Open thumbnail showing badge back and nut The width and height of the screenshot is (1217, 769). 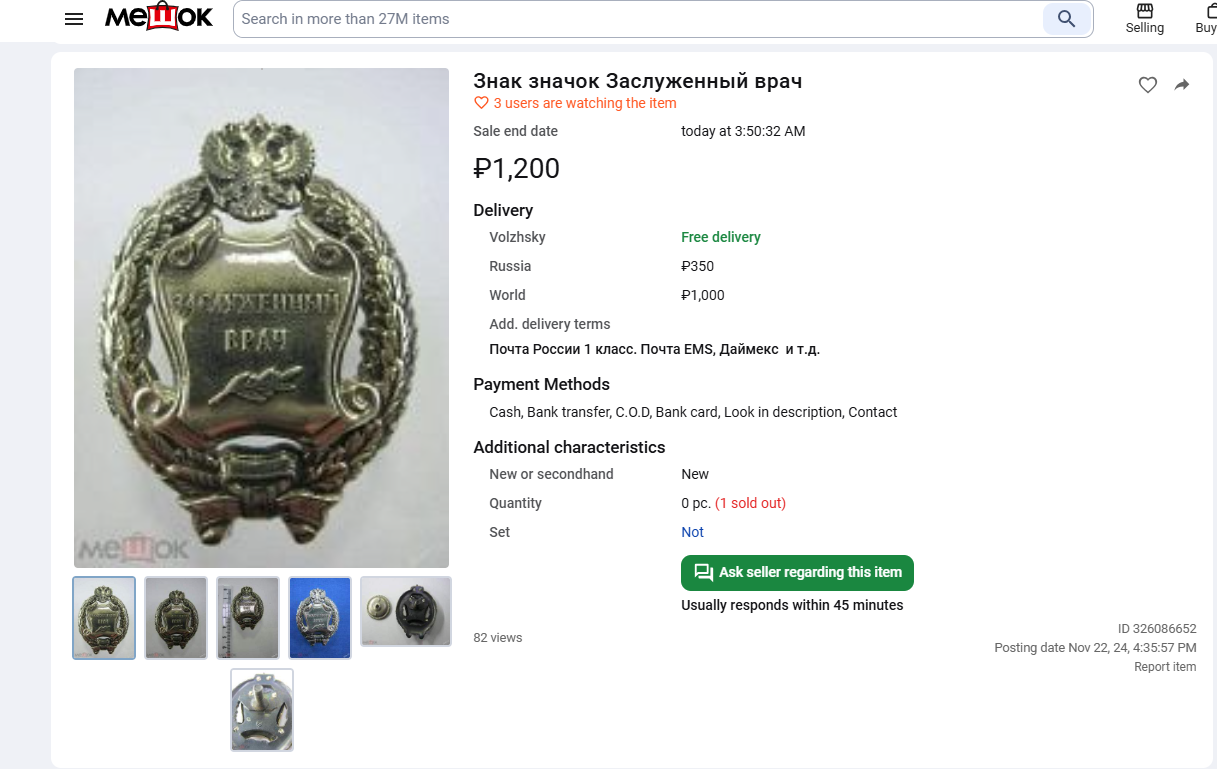click(406, 611)
